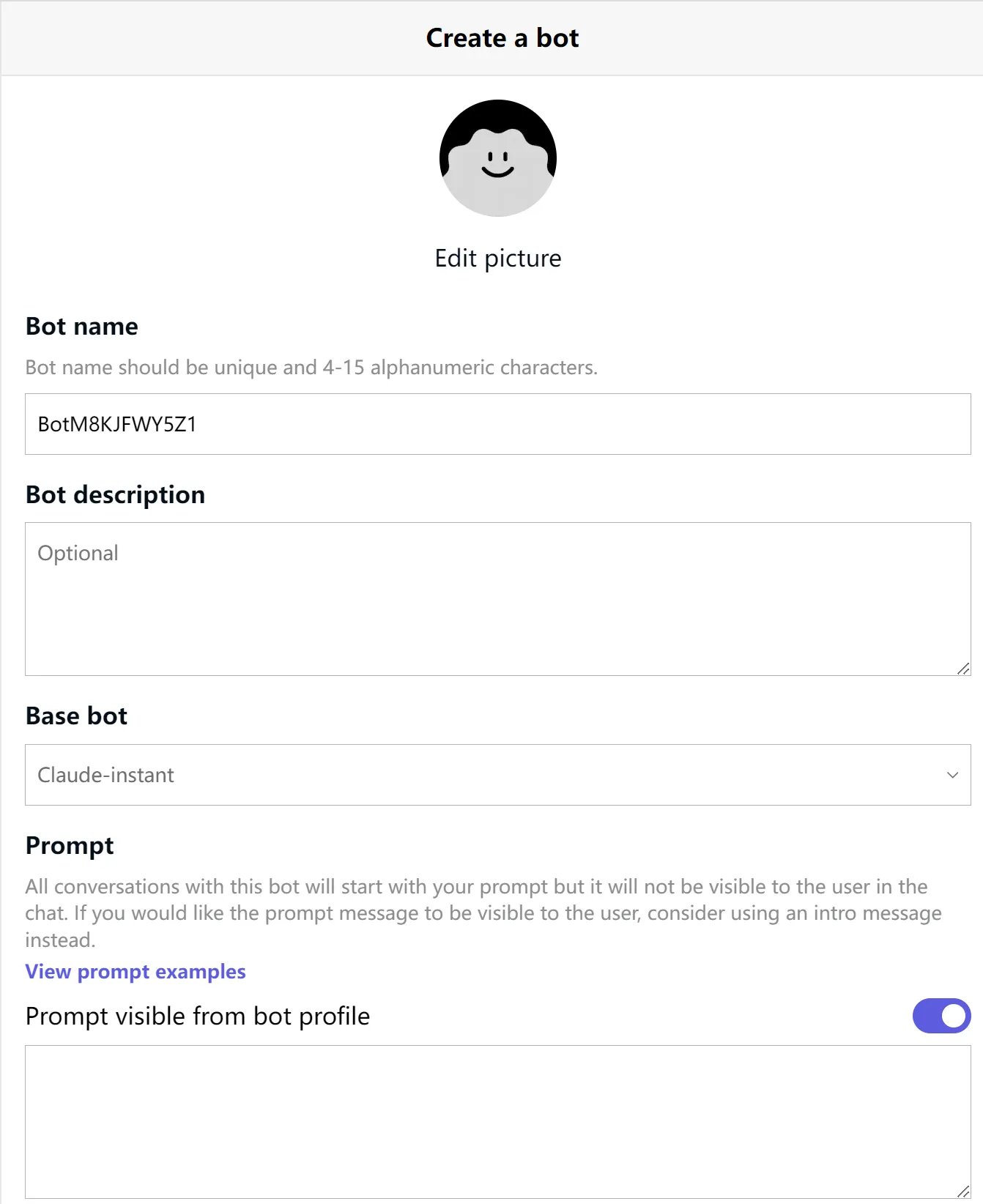Click the chevron arrow in Base bot selector
The image size is (983, 1204).
pyautogui.click(x=952, y=775)
